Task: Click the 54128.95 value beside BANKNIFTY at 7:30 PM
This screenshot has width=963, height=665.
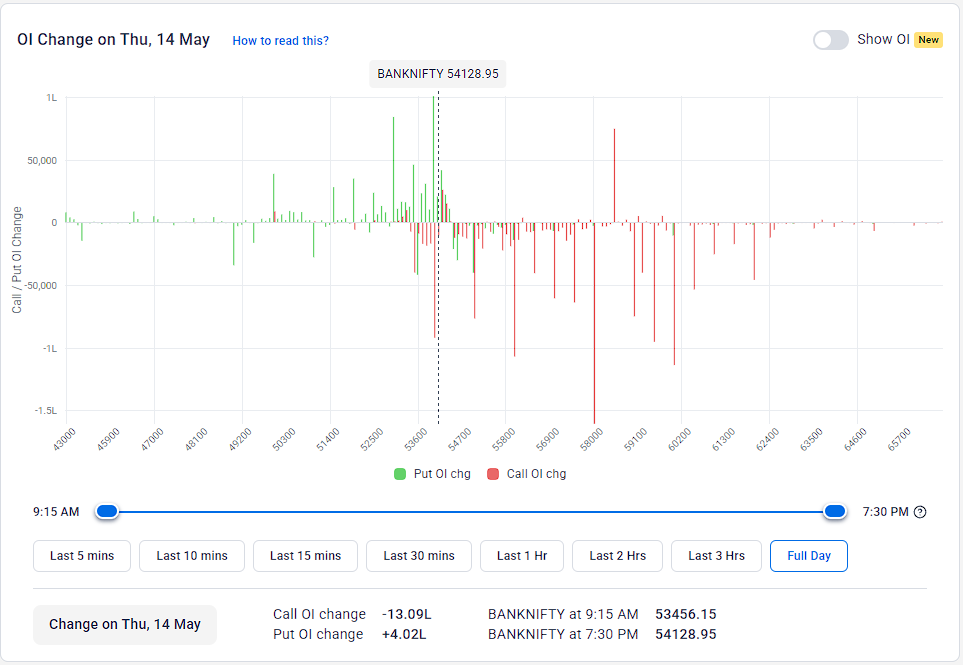Action: (685, 634)
